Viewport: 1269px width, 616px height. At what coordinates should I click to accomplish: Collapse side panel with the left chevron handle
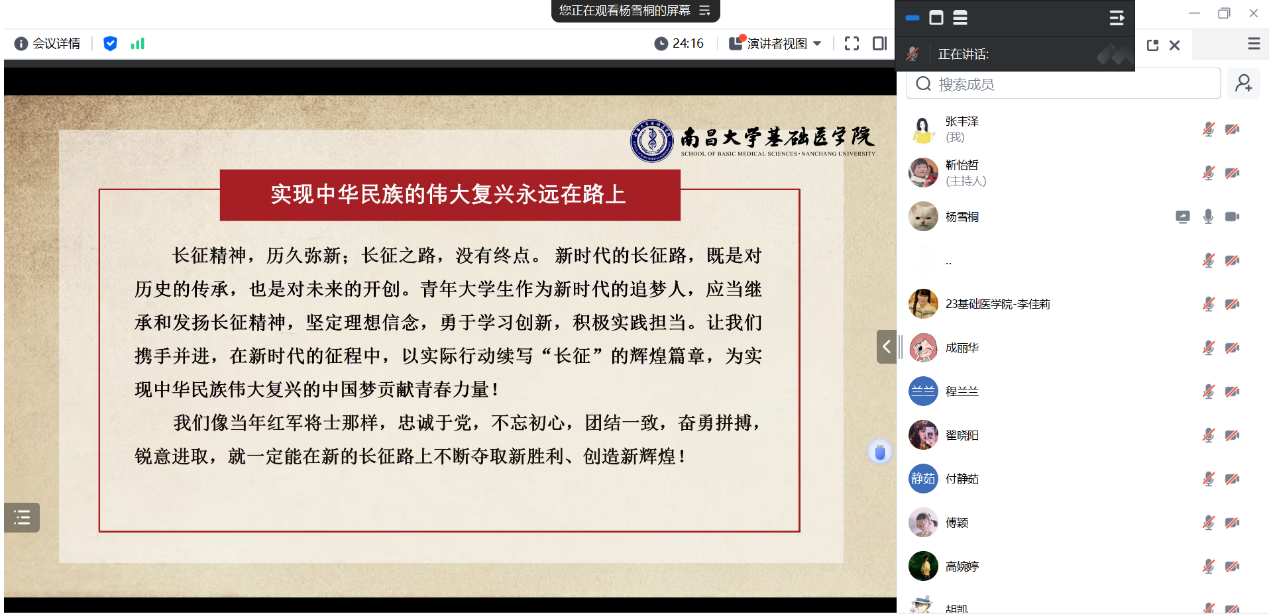tap(887, 347)
